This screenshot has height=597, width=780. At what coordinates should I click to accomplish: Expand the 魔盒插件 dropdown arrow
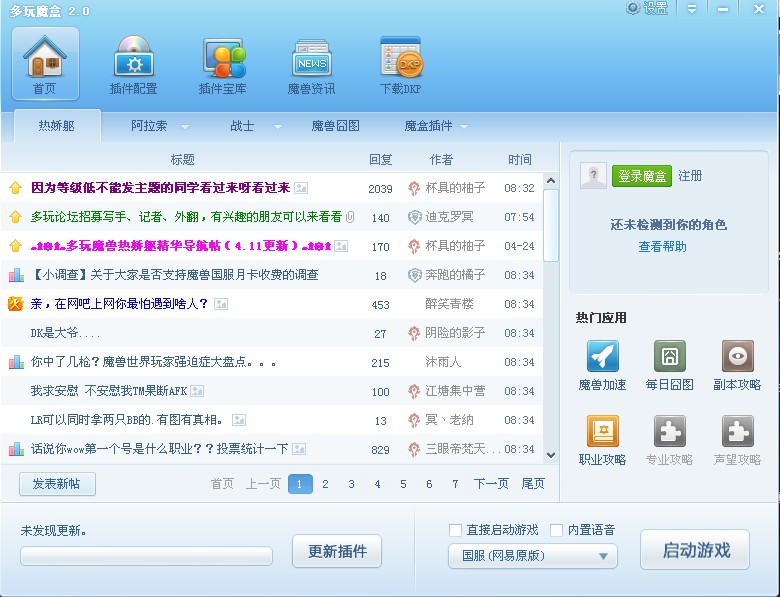pyautogui.click(x=464, y=127)
